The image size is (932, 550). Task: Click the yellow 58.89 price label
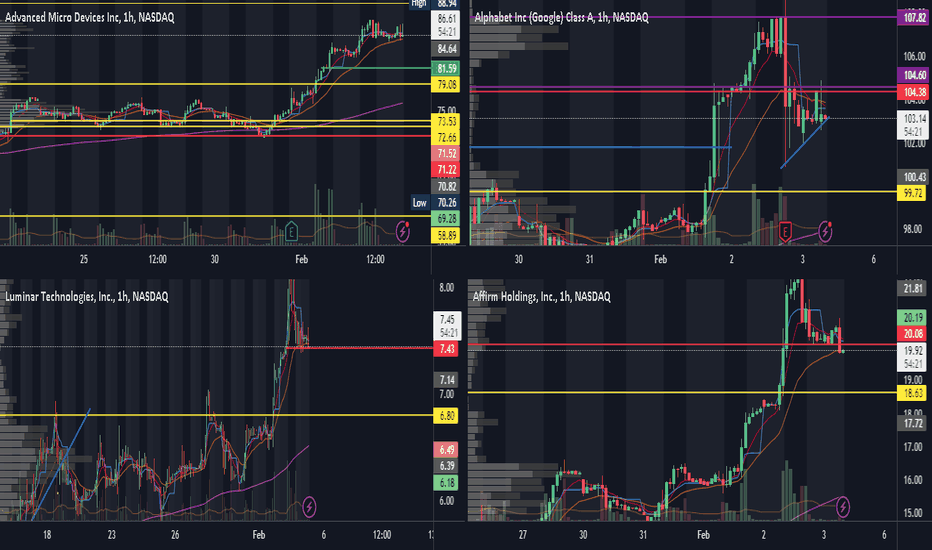tap(446, 235)
